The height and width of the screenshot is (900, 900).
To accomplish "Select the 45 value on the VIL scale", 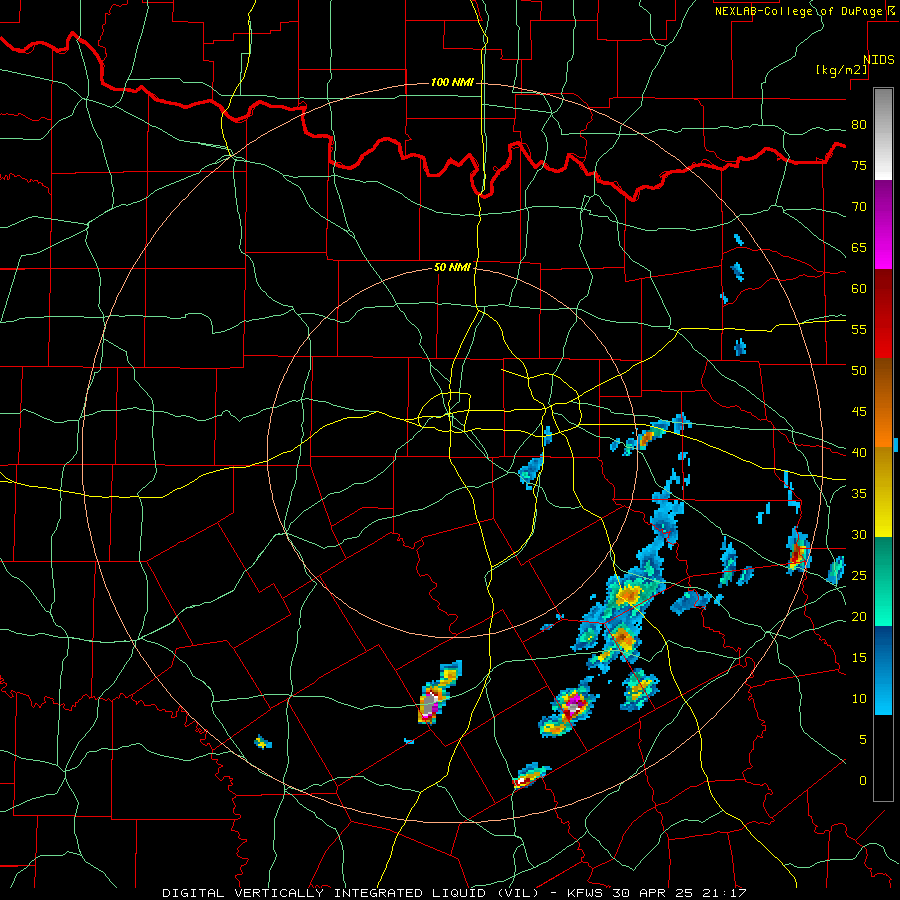I will 859,412.
